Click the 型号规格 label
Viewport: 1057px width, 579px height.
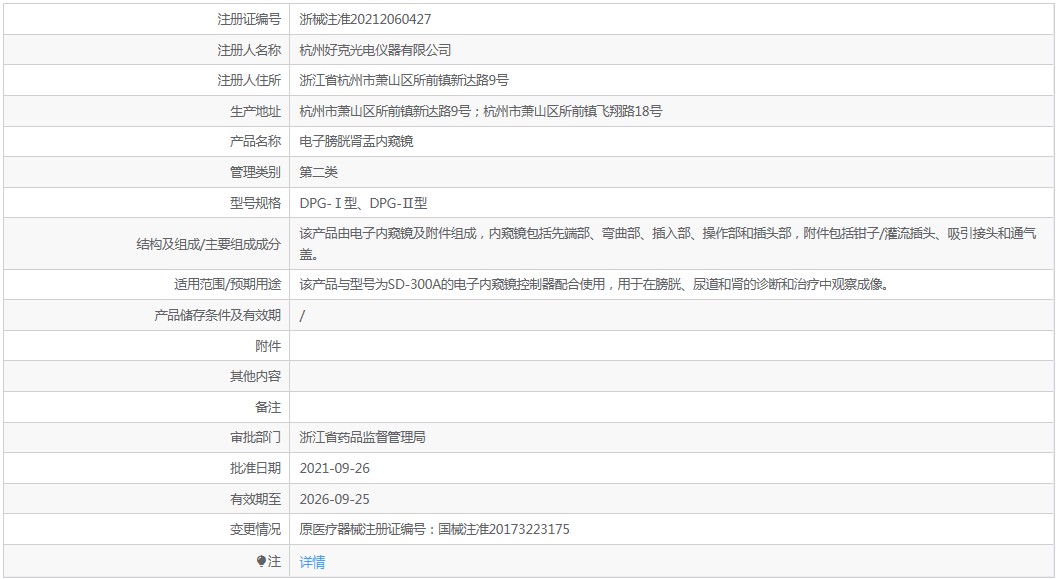255,203
